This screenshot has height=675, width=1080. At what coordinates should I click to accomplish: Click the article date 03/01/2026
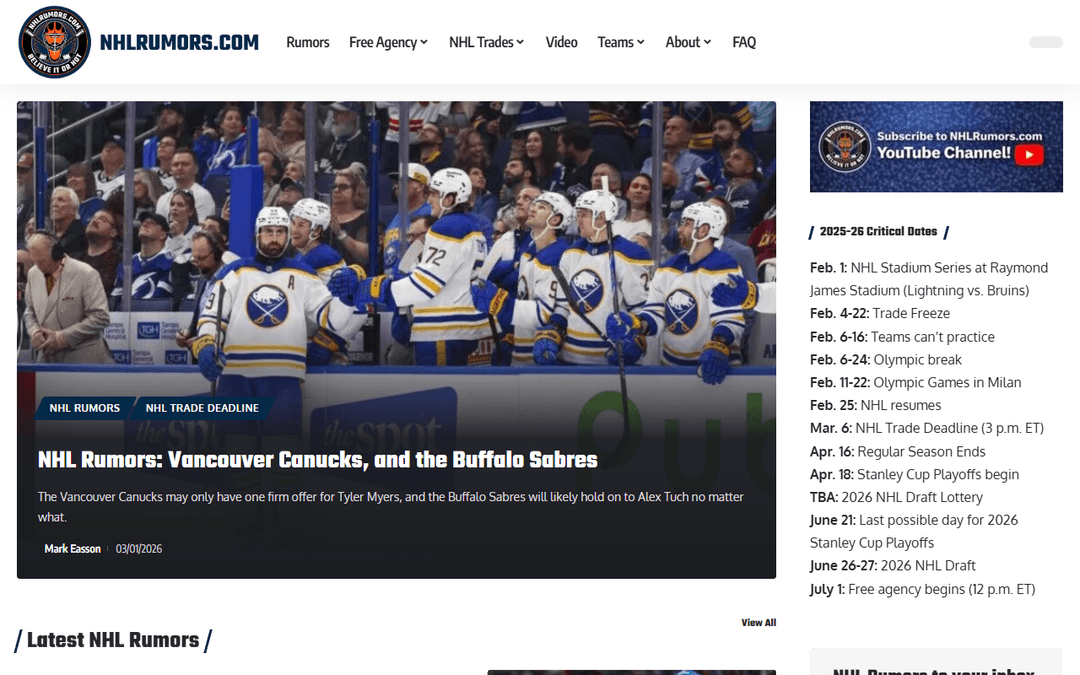pos(139,549)
